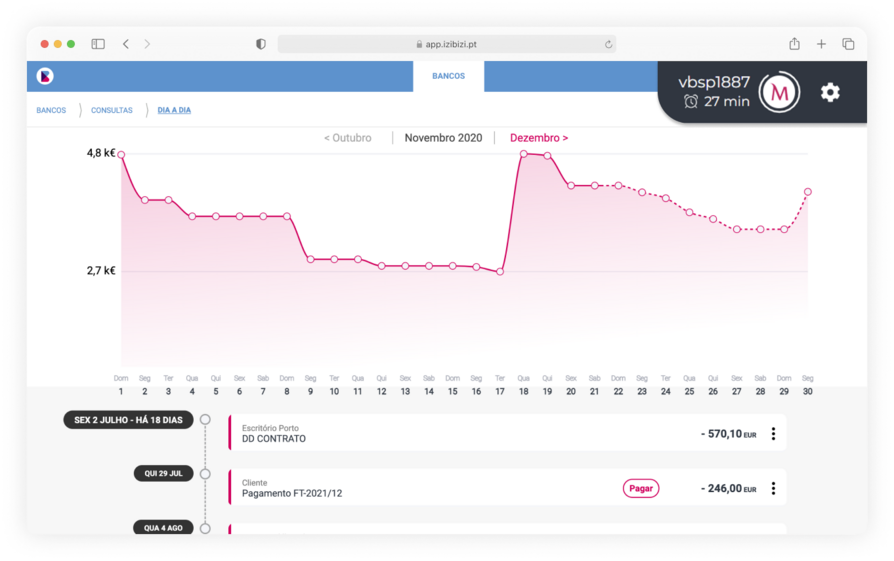This screenshot has height=561, width=894.
Task: Reload the page from address bar
Action: [608, 44]
